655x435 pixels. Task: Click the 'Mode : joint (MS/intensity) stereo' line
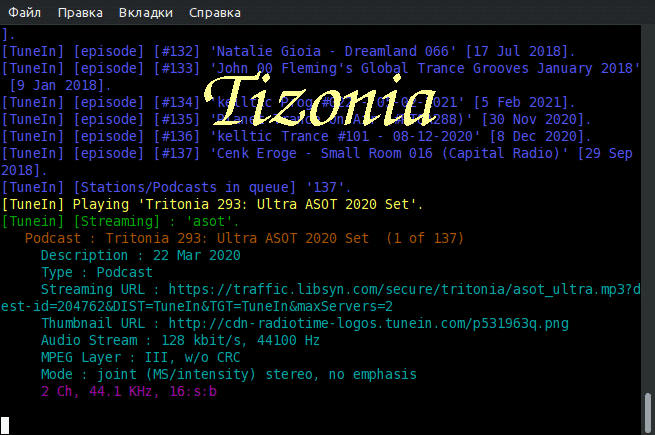coord(228,374)
